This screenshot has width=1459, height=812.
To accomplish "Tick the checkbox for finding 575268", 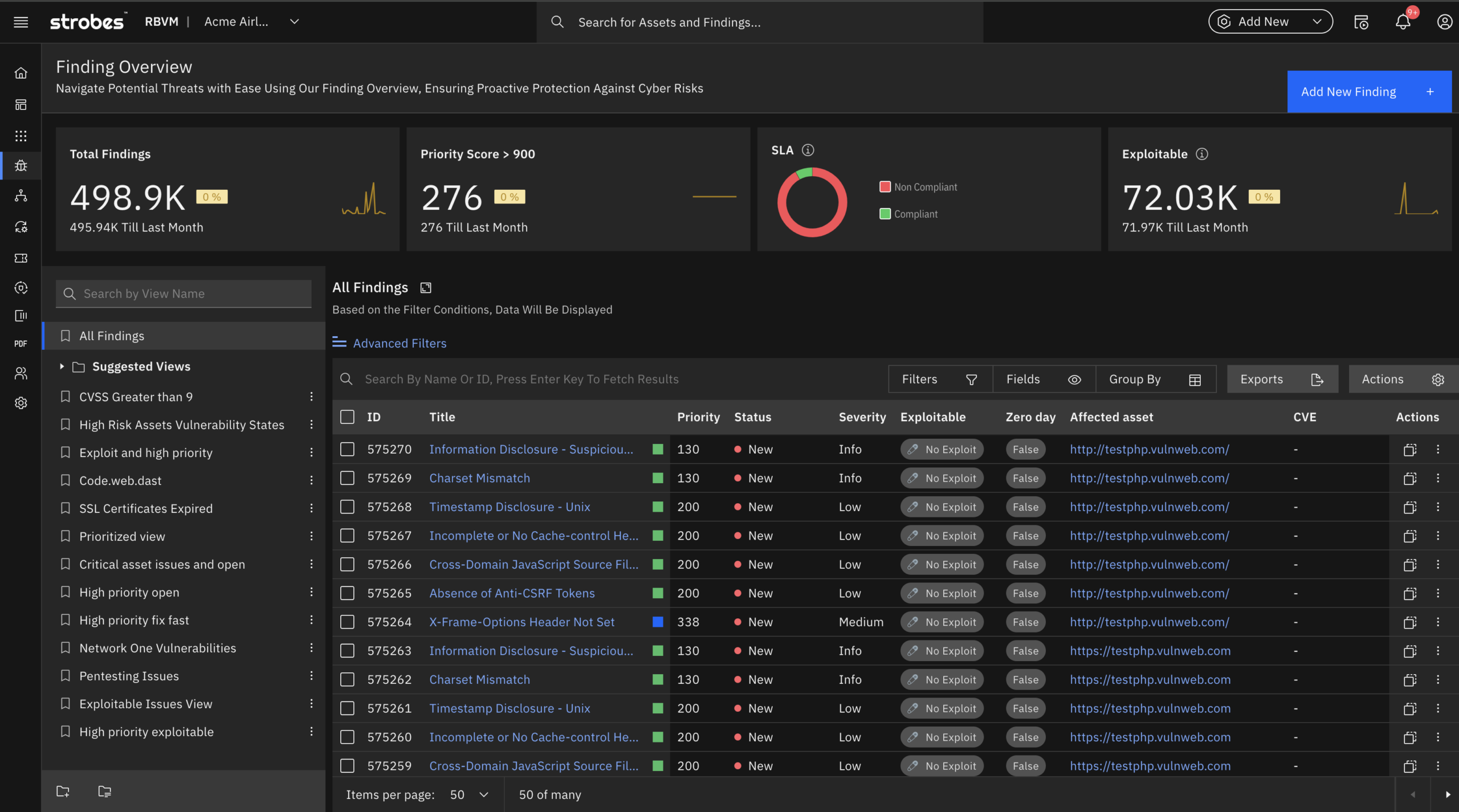I will tap(347, 507).
